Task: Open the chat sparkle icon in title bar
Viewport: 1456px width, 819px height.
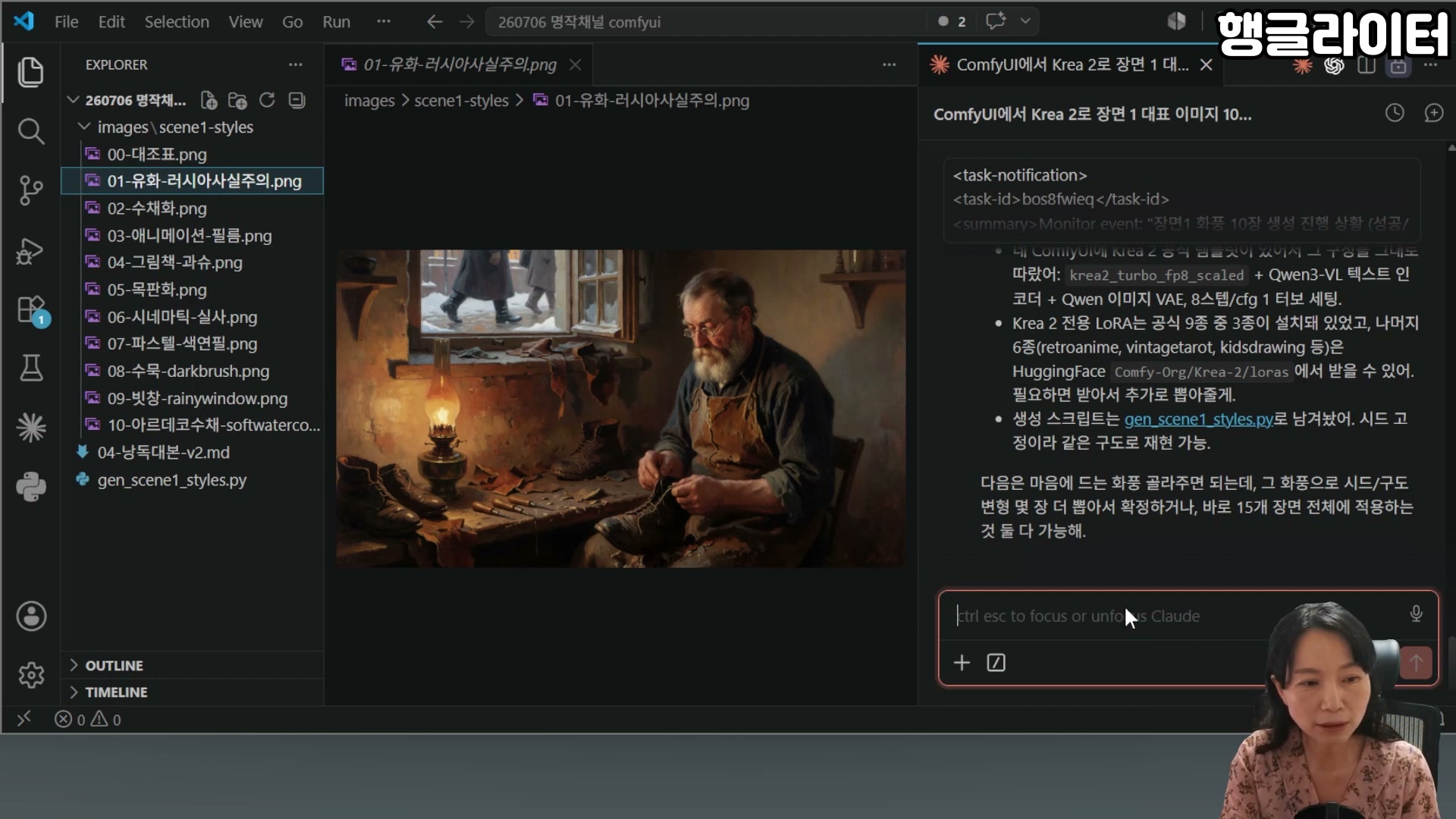Action: pos(996,21)
